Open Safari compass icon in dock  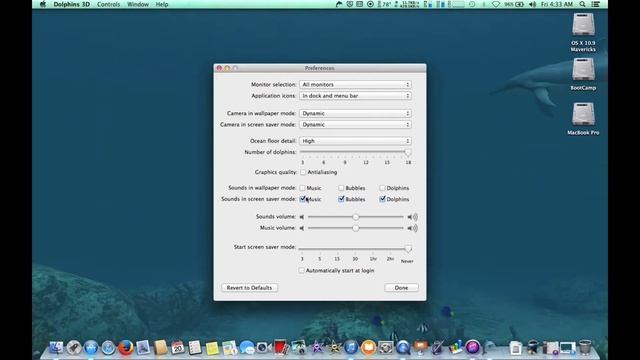point(108,347)
